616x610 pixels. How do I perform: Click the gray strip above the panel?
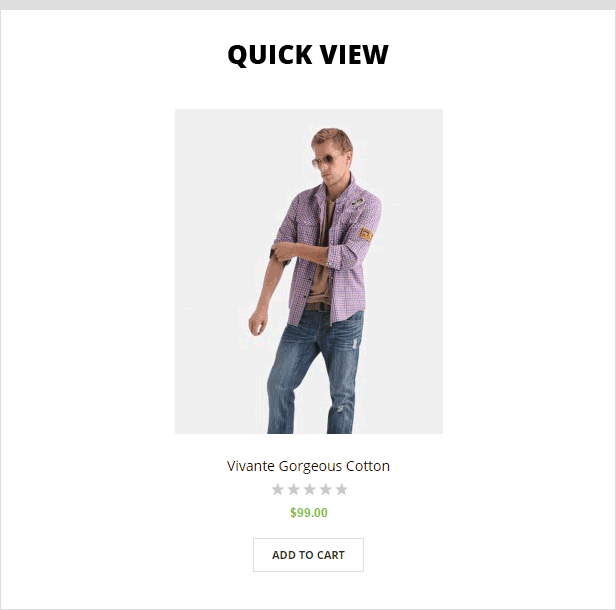[x=308, y=5]
